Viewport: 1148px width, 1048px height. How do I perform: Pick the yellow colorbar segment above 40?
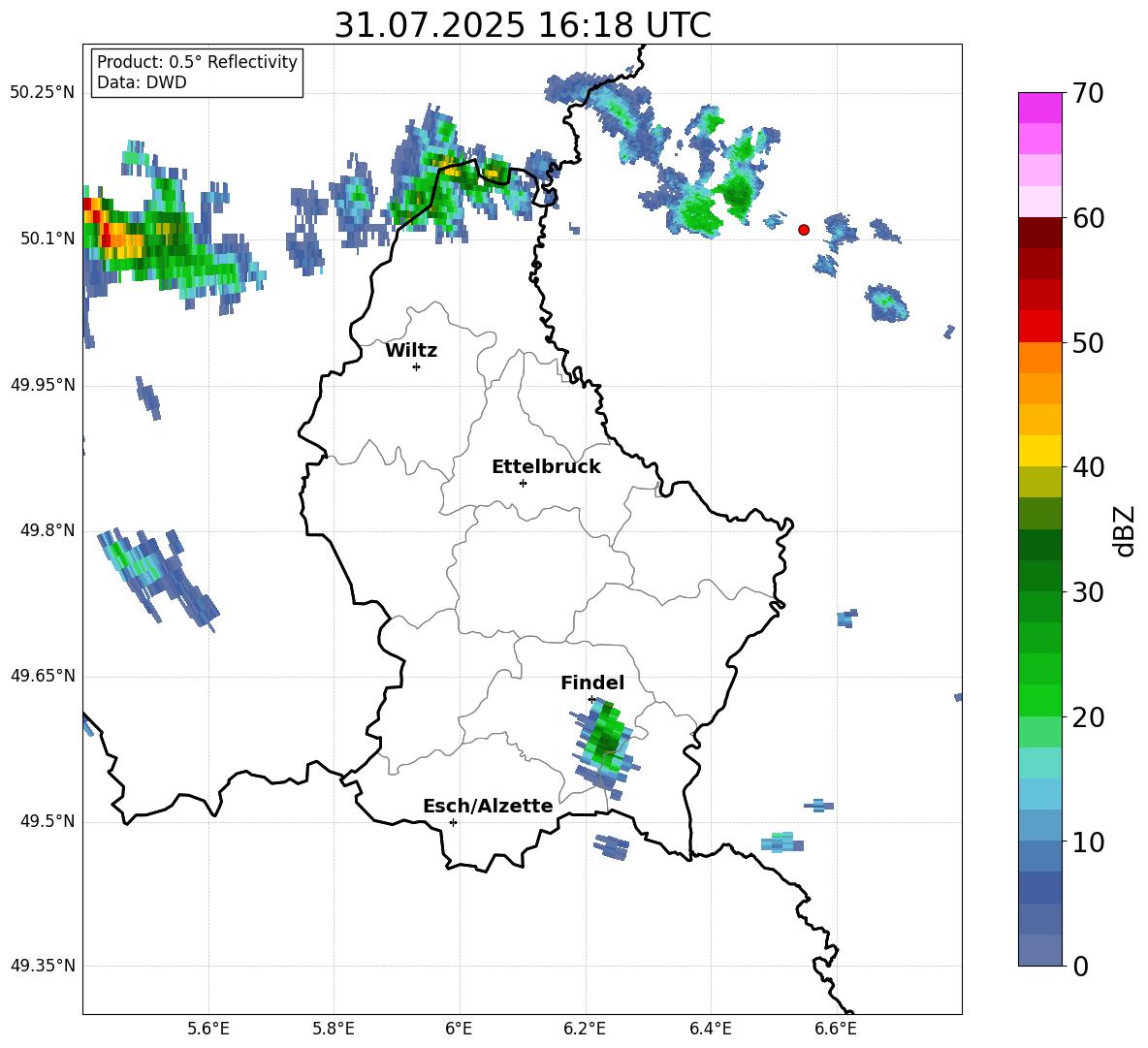(x=1039, y=451)
